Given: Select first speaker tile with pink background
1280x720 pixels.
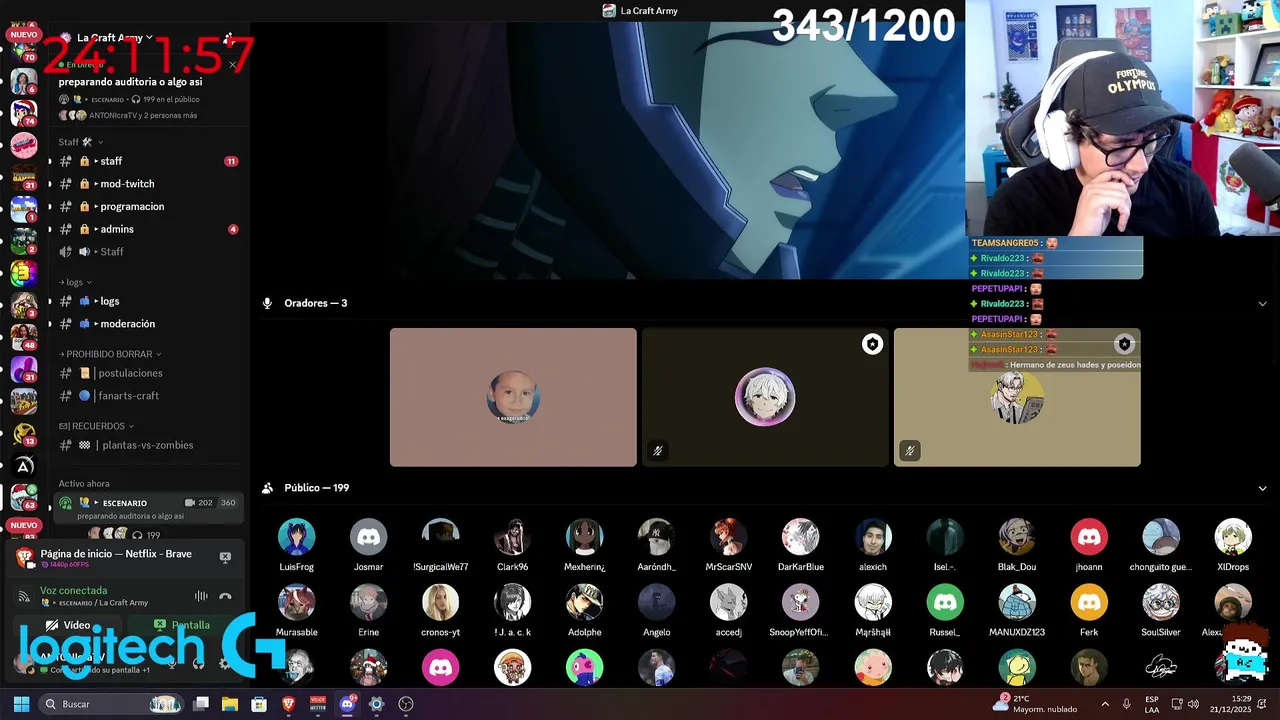Looking at the screenshot, I should [x=513, y=397].
